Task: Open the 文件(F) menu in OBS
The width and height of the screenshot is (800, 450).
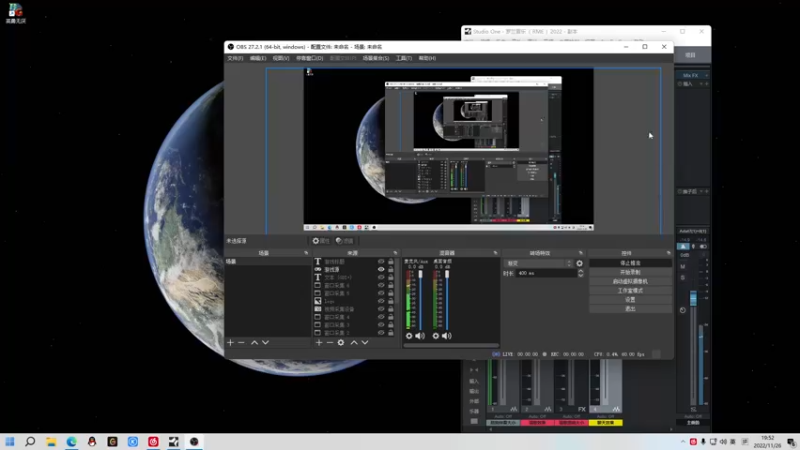Action: click(x=235, y=59)
